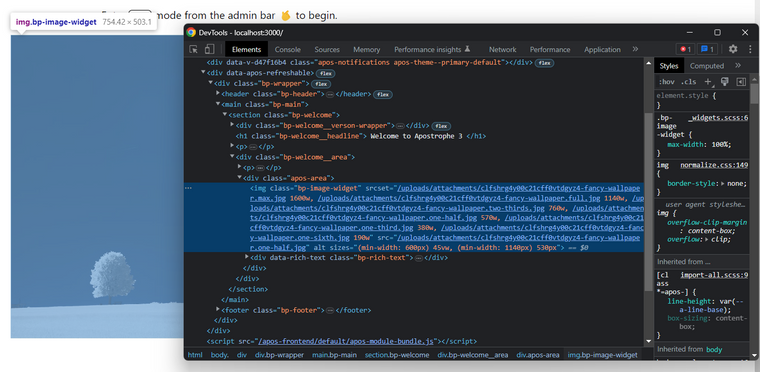The image size is (760, 372).
Task: Show more DevTools tabs via chevron
Action: pyautogui.click(x=635, y=49)
